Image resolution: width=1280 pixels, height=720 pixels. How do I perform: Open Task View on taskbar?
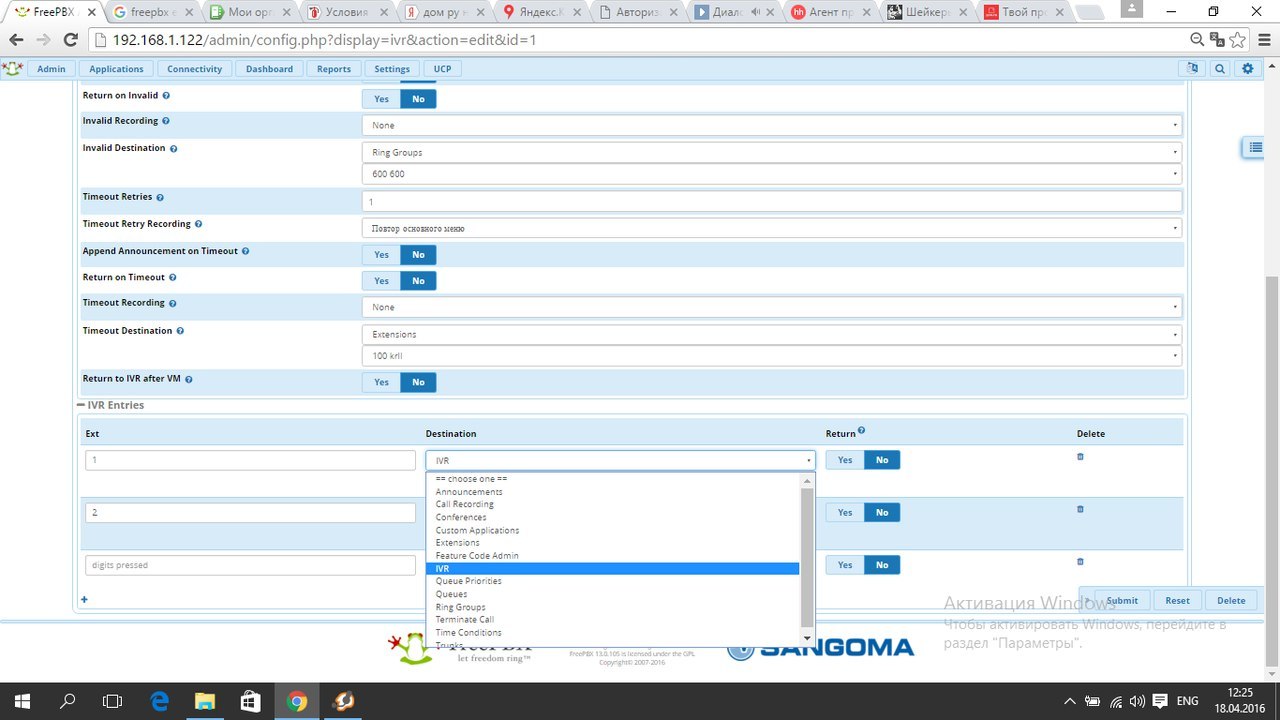[x=113, y=701]
